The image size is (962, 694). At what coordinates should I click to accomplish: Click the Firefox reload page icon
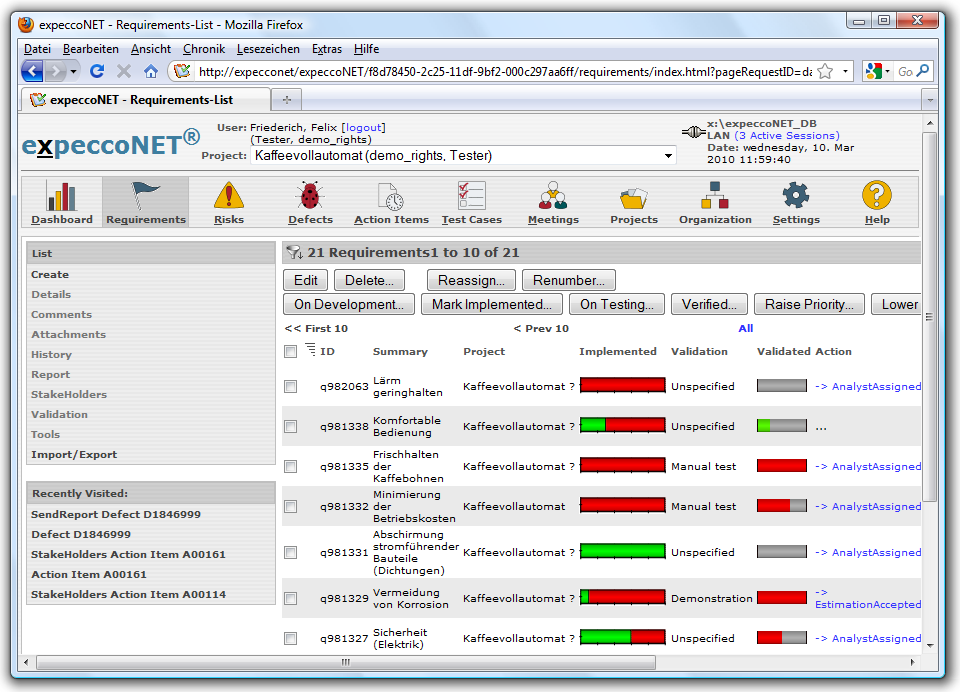tap(97, 71)
